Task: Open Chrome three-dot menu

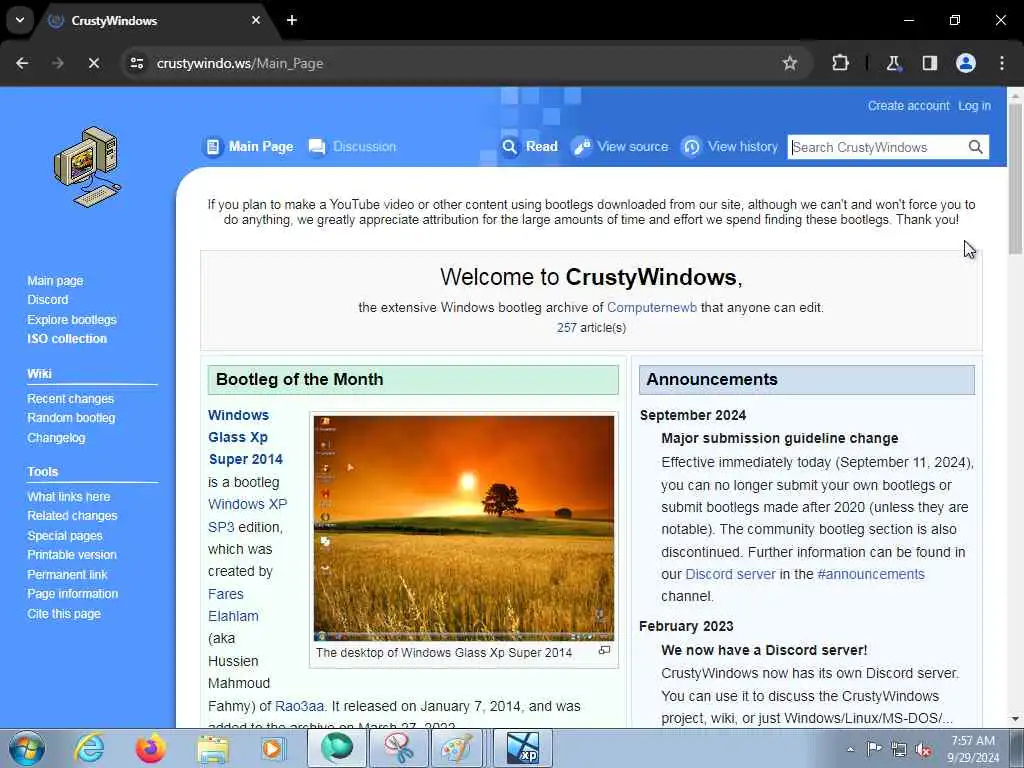Action: [1002, 63]
